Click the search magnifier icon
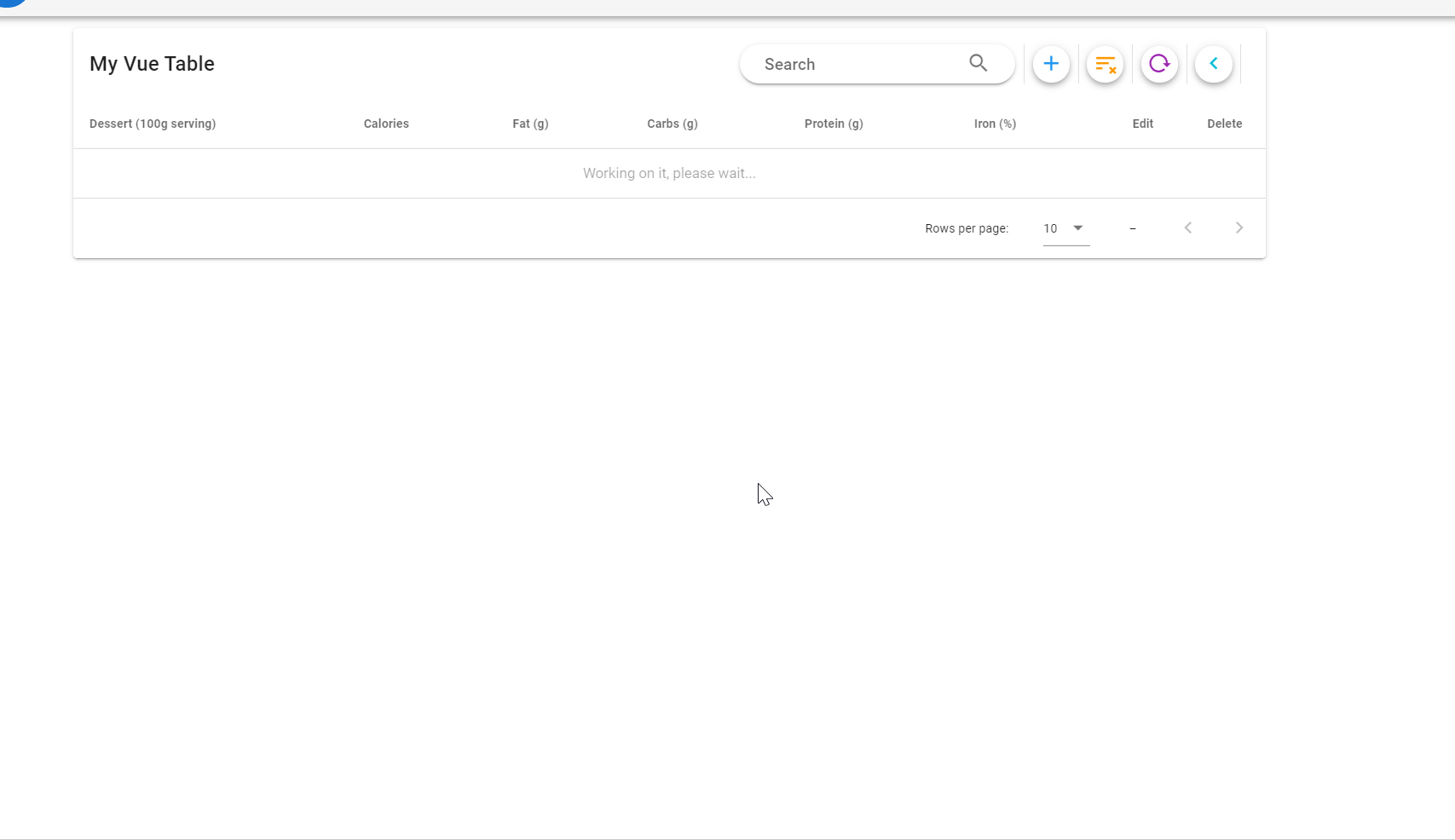Image resolution: width=1455 pixels, height=840 pixels. tap(978, 63)
